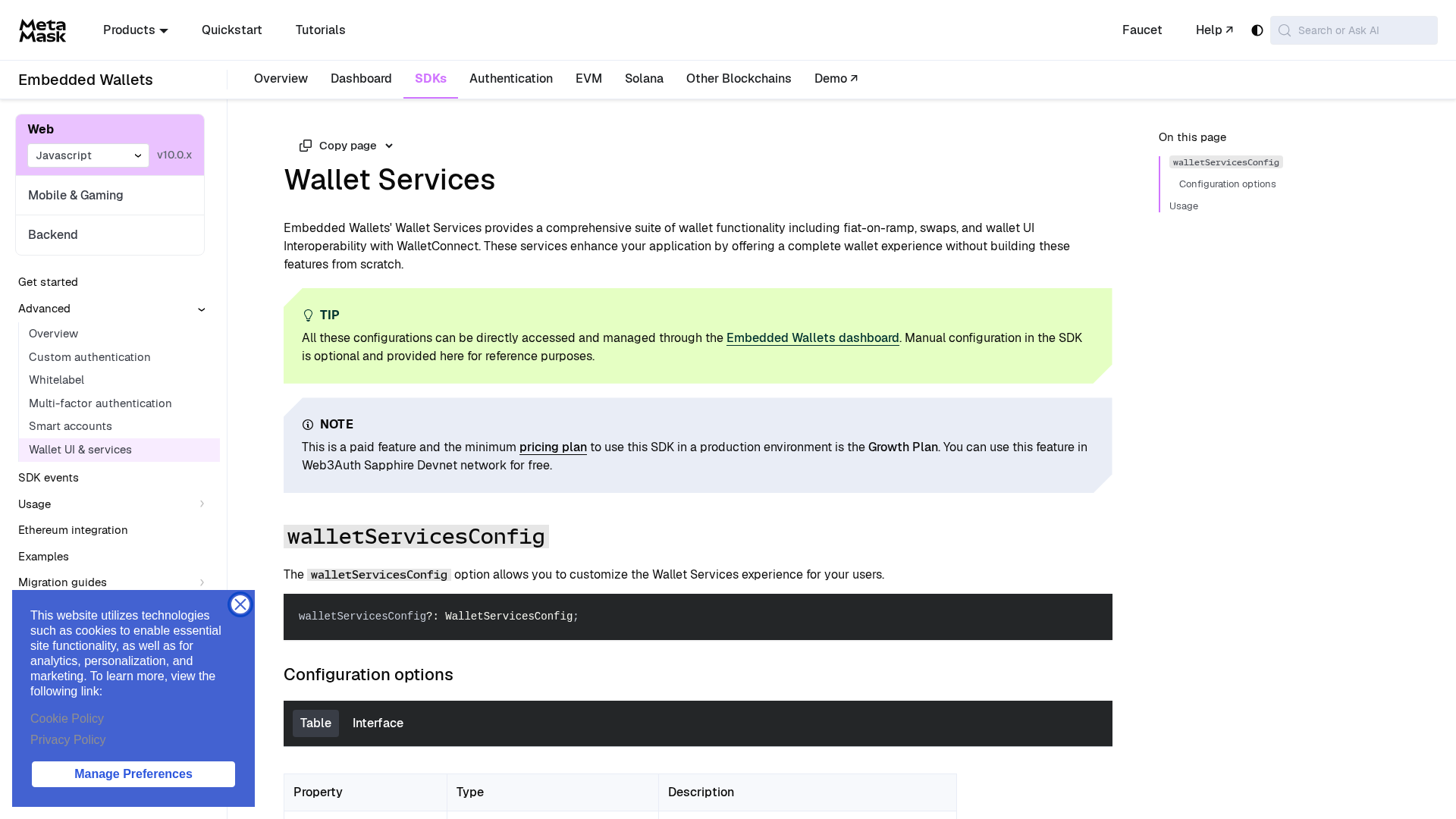1456x819 pixels.
Task: Open the Solana tab
Action: [644, 79]
